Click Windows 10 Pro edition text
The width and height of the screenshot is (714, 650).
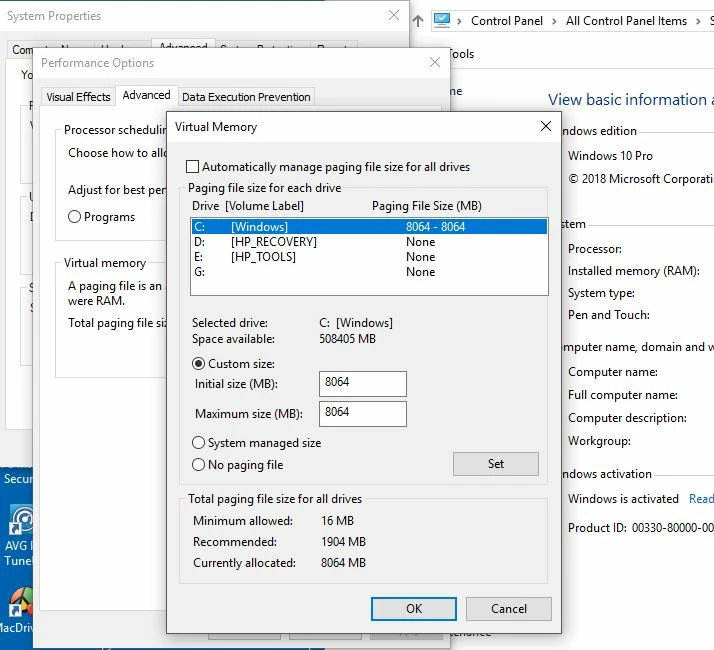tap(610, 156)
